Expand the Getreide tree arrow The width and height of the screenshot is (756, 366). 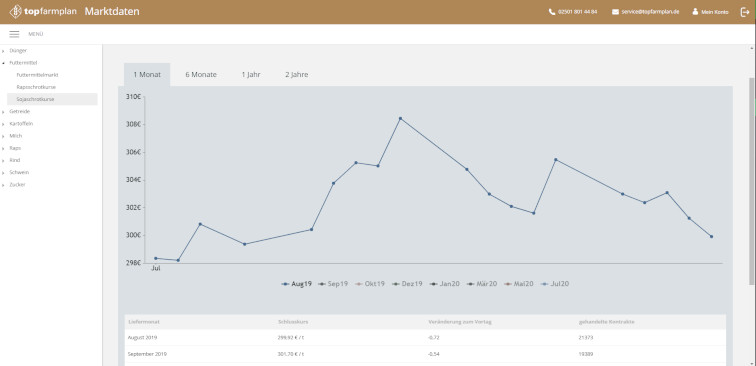3,112
